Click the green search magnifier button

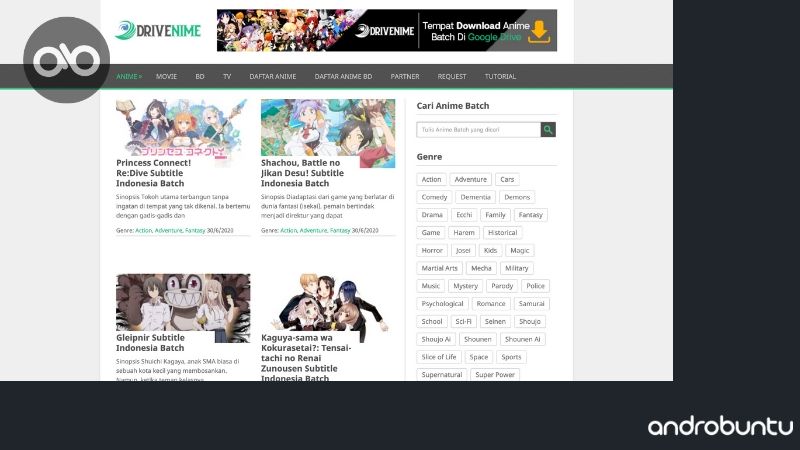tap(548, 130)
